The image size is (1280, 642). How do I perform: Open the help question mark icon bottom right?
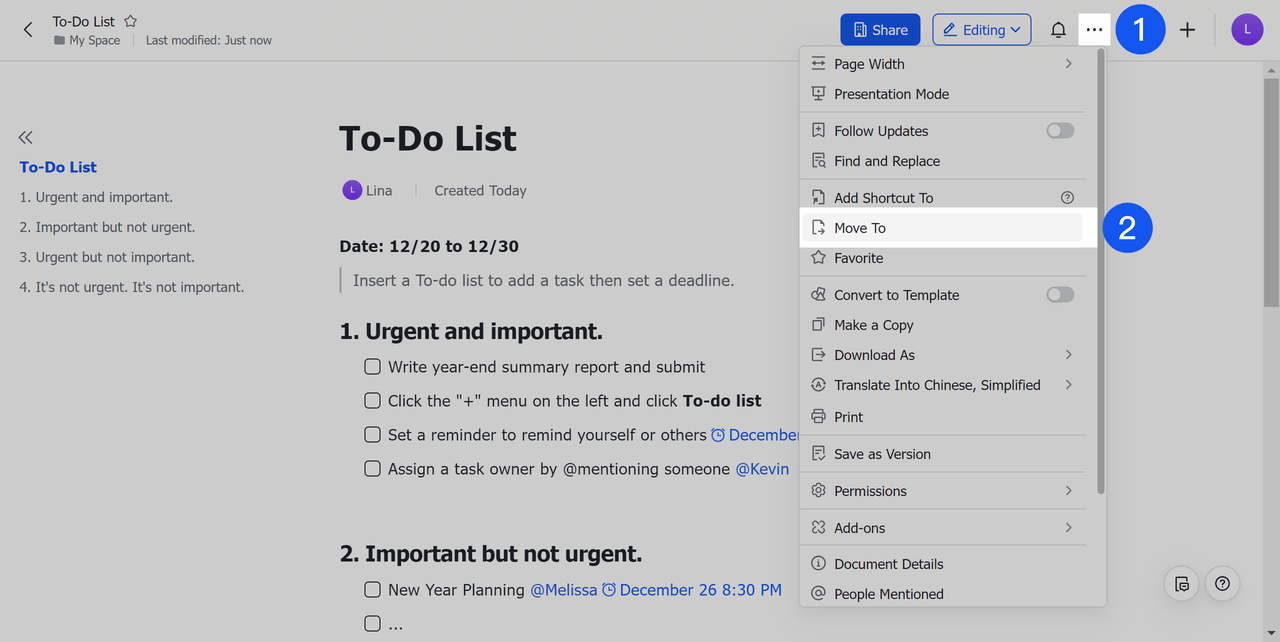pyautogui.click(x=1221, y=583)
